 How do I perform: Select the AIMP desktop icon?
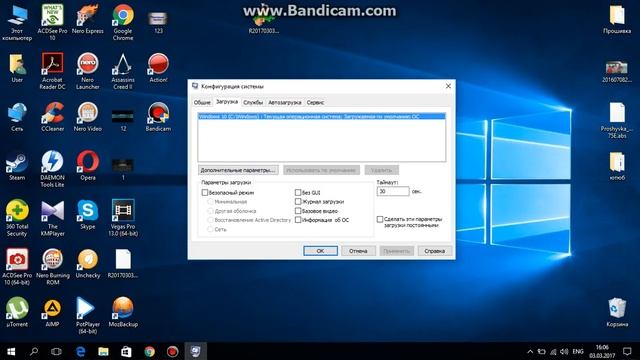(x=52, y=312)
